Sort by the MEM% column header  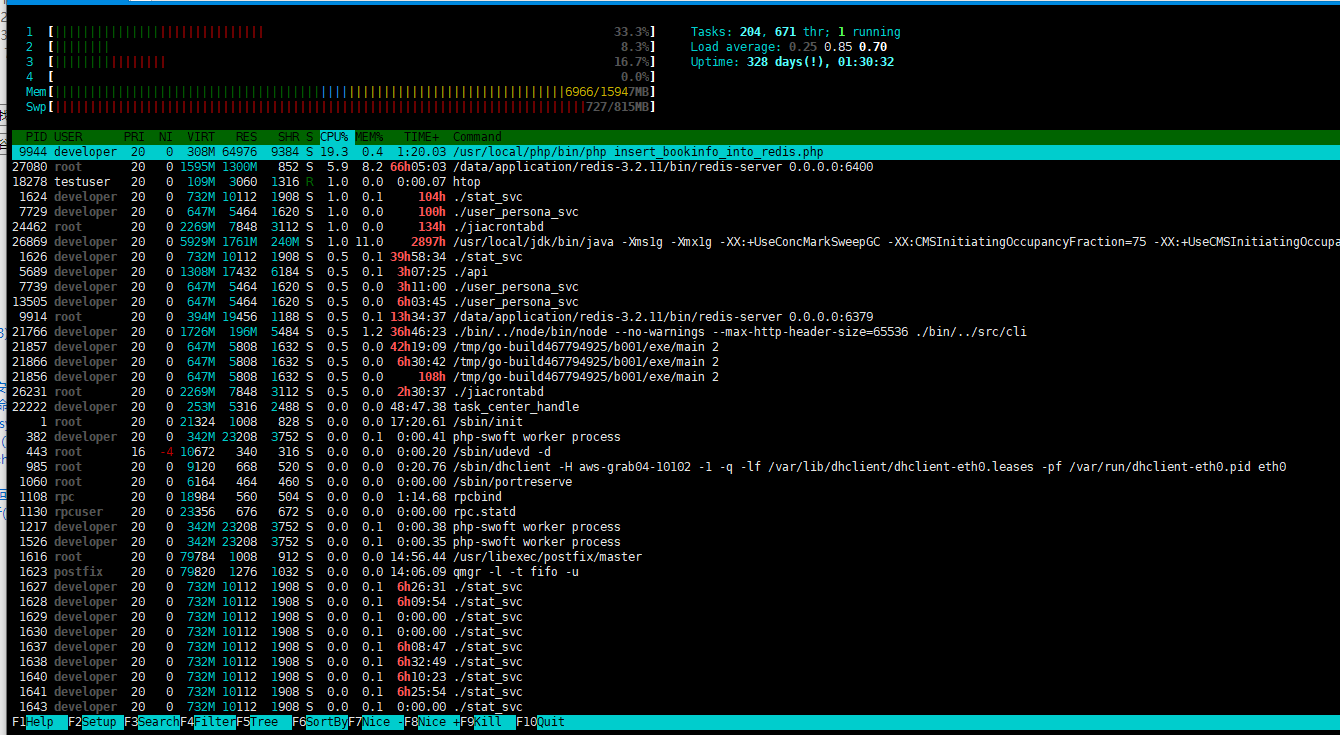tap(369, 137)
